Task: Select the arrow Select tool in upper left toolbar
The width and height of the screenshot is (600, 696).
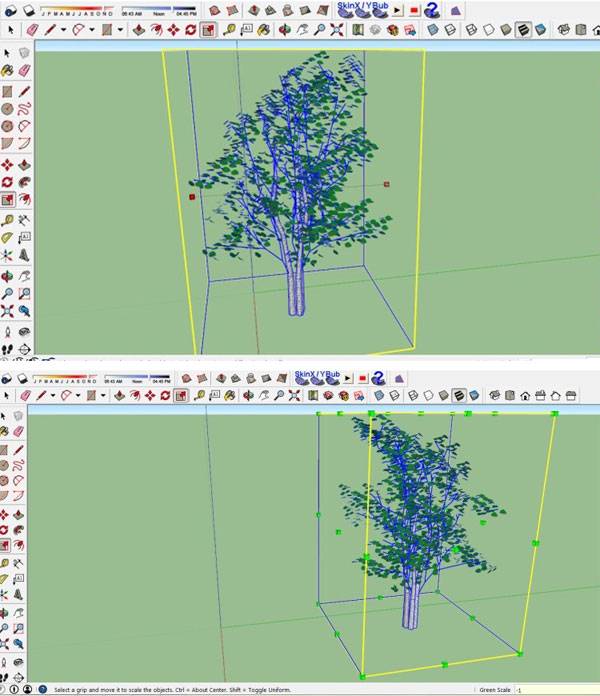Action: (x=8, y=53)
